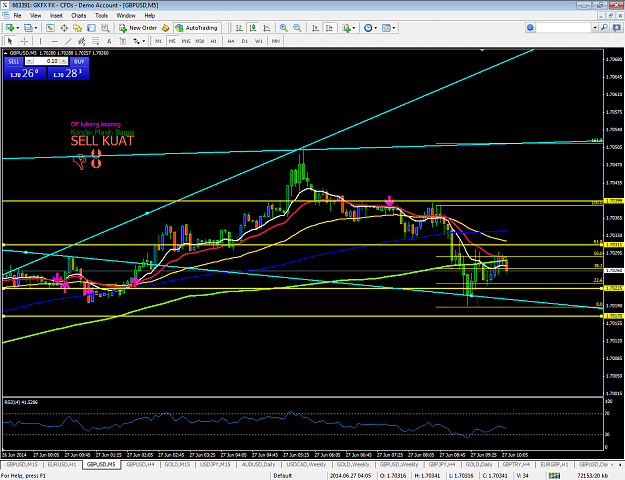This screenshot has width=625, height=480.
Task: Open the Help menu
Action: pyautogui.click(x=149, y=16)
